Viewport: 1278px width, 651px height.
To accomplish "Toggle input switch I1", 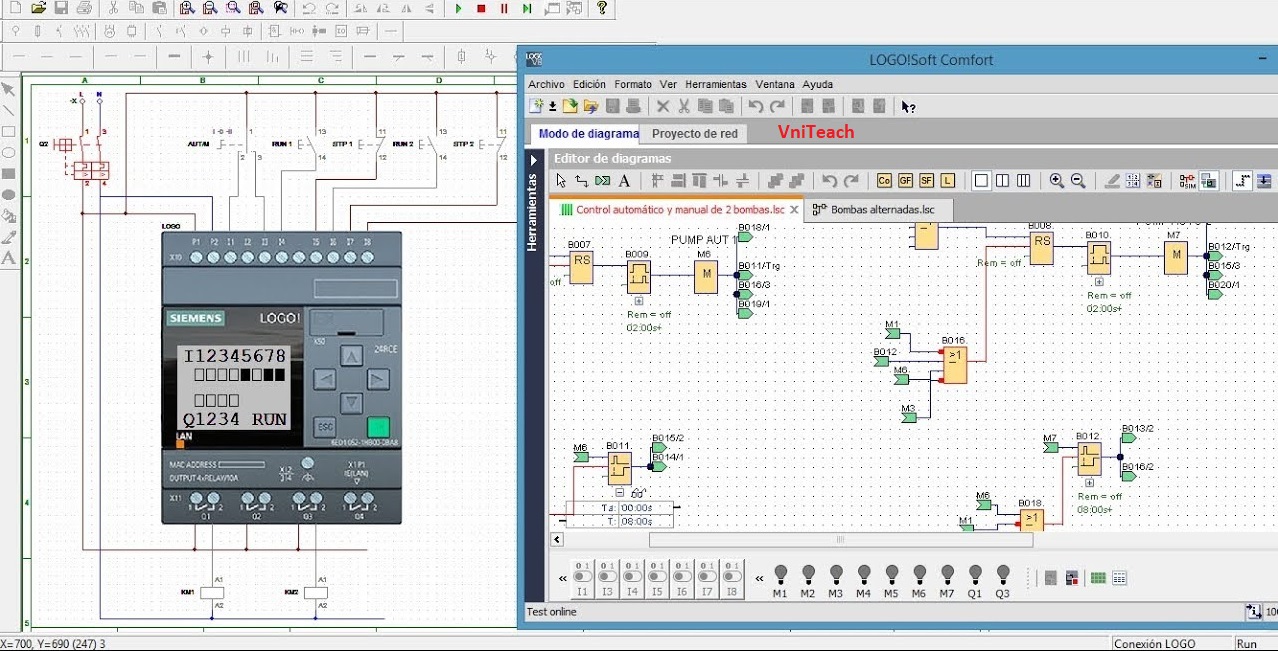I will tap(582, 578).
